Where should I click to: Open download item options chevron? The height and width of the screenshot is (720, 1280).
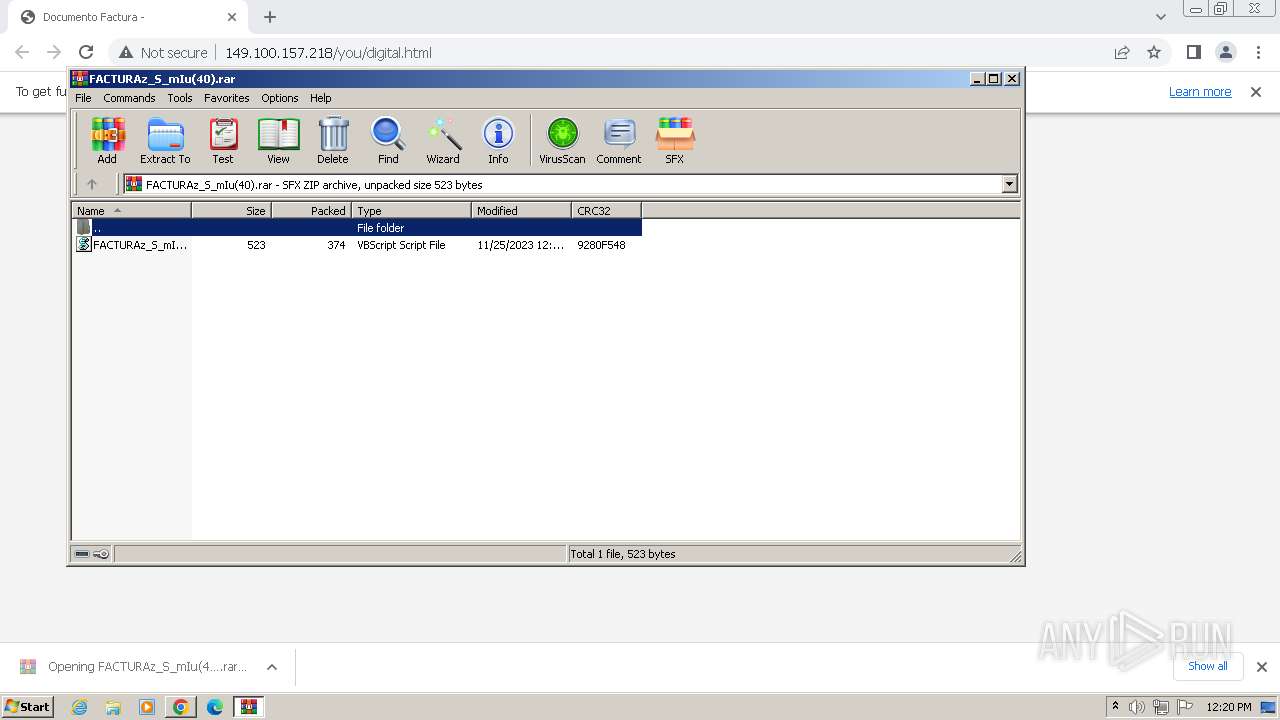(272, 667)
